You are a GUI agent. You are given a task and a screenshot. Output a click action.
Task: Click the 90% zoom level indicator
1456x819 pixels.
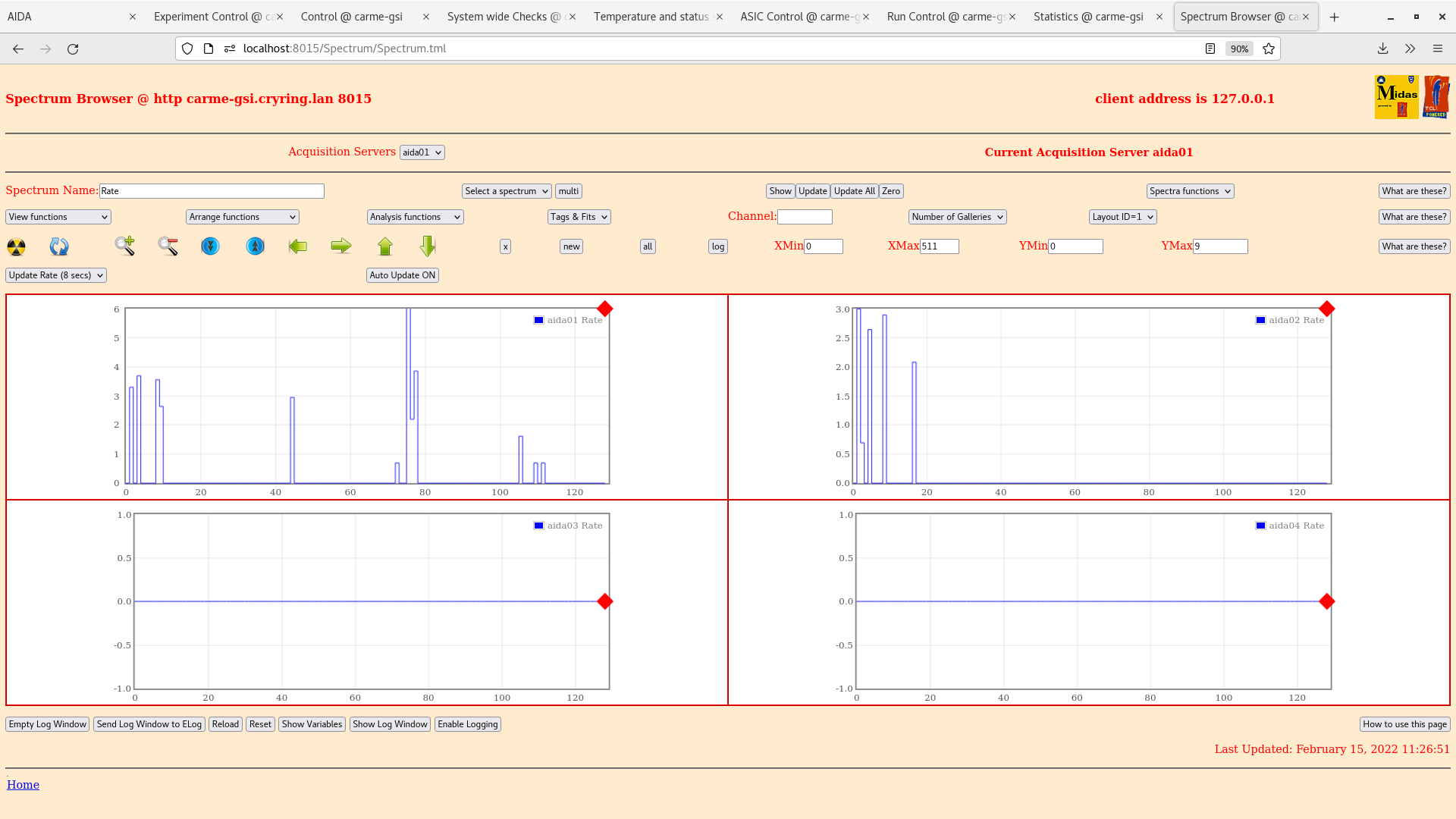tap(1239, 49)
